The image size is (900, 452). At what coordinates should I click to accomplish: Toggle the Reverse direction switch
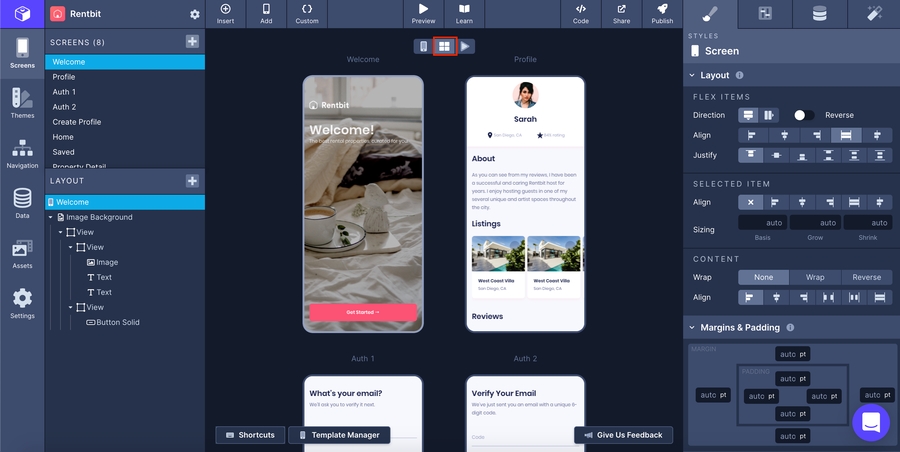tap(803, 115)
